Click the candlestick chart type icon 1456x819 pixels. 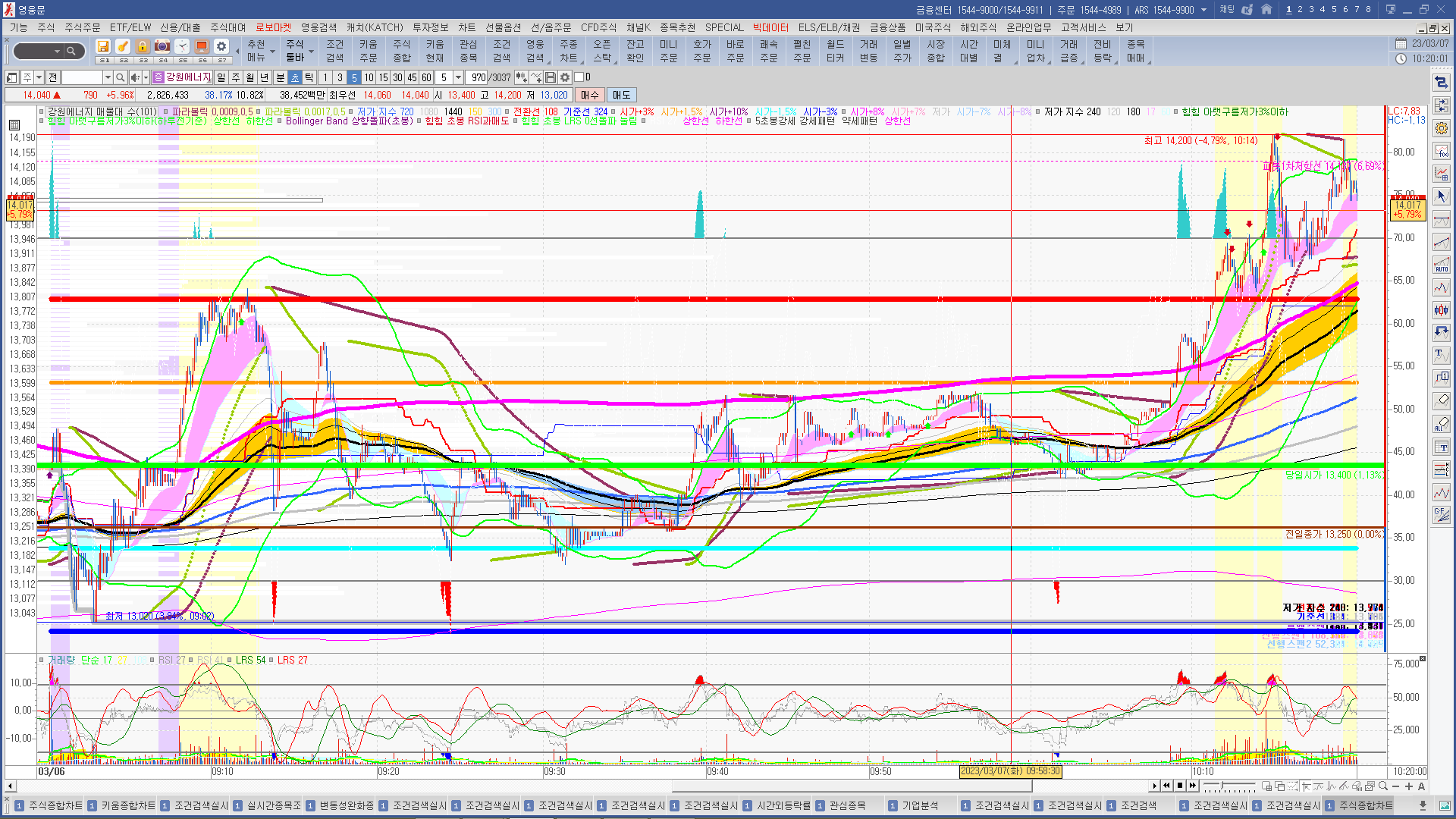1442,309
